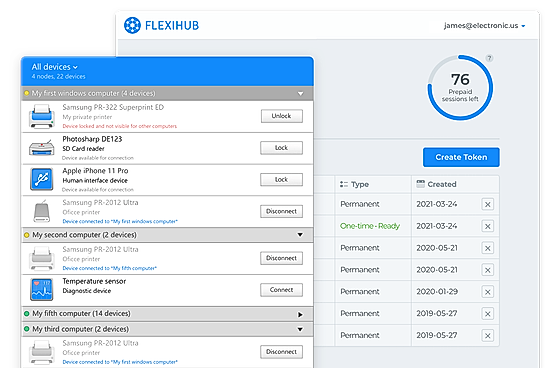The width and height of the screenshot is (548, 368).
Task: Open the james@electronic.us account menu
Action: 484,26
